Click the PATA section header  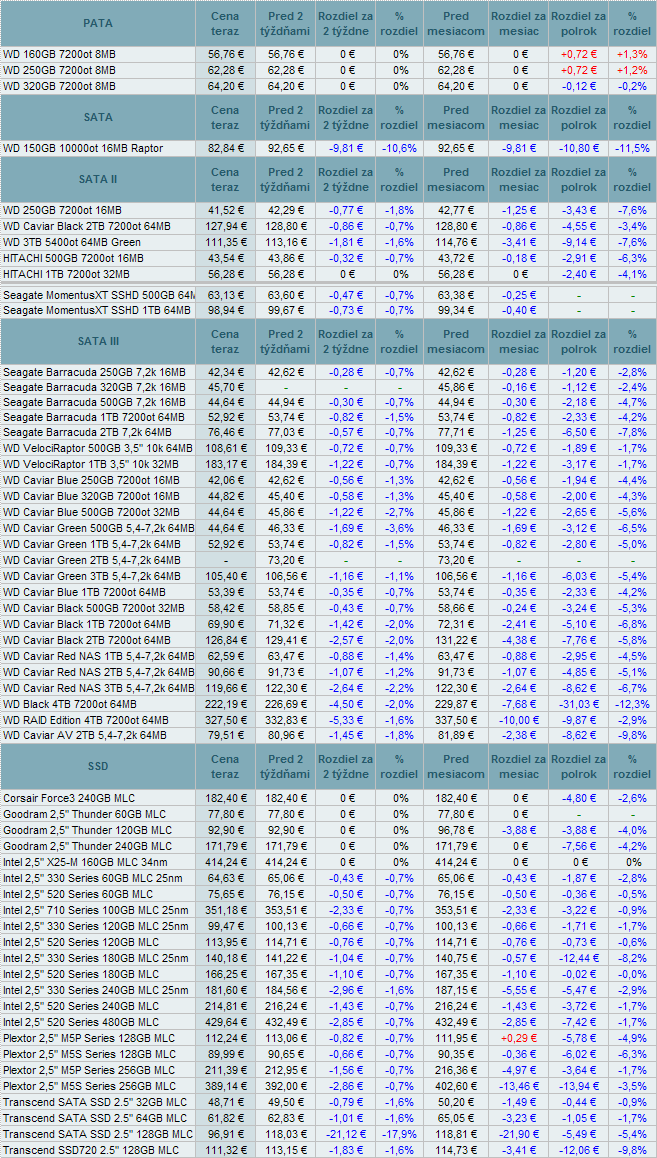pos(98,23)
